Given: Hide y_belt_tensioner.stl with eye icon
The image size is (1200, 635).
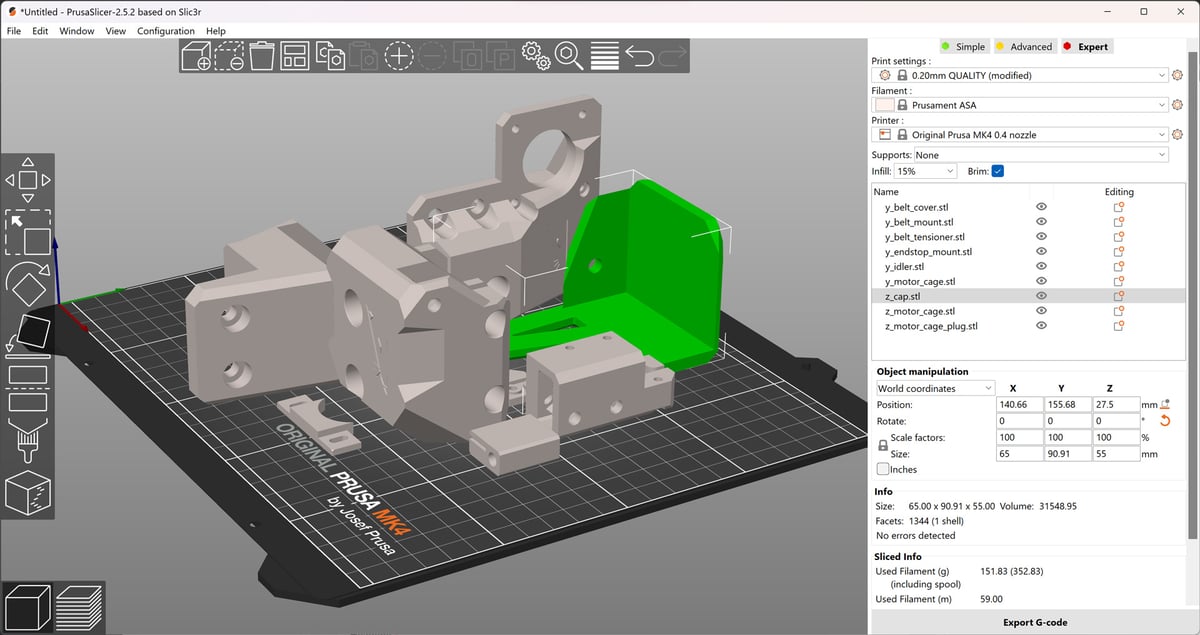Looking at the screenshot, I should pyautogui.click(x=1041, y=237).
